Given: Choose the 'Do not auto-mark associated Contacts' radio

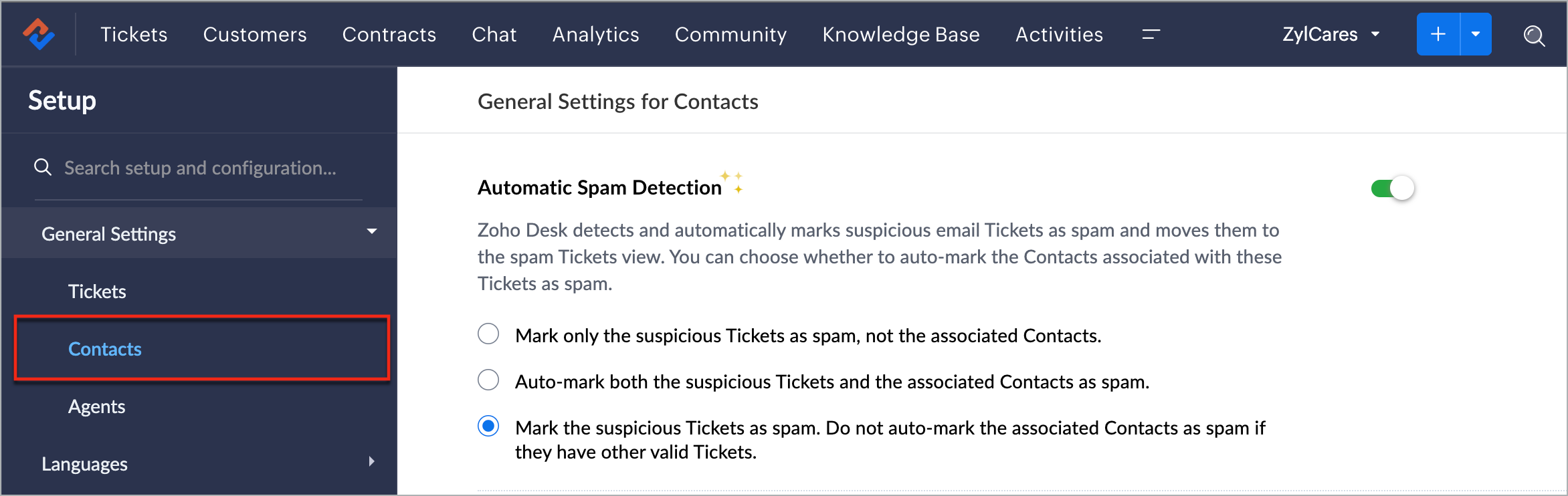Looking at the screenshot, I should click(x=488, y=426).
